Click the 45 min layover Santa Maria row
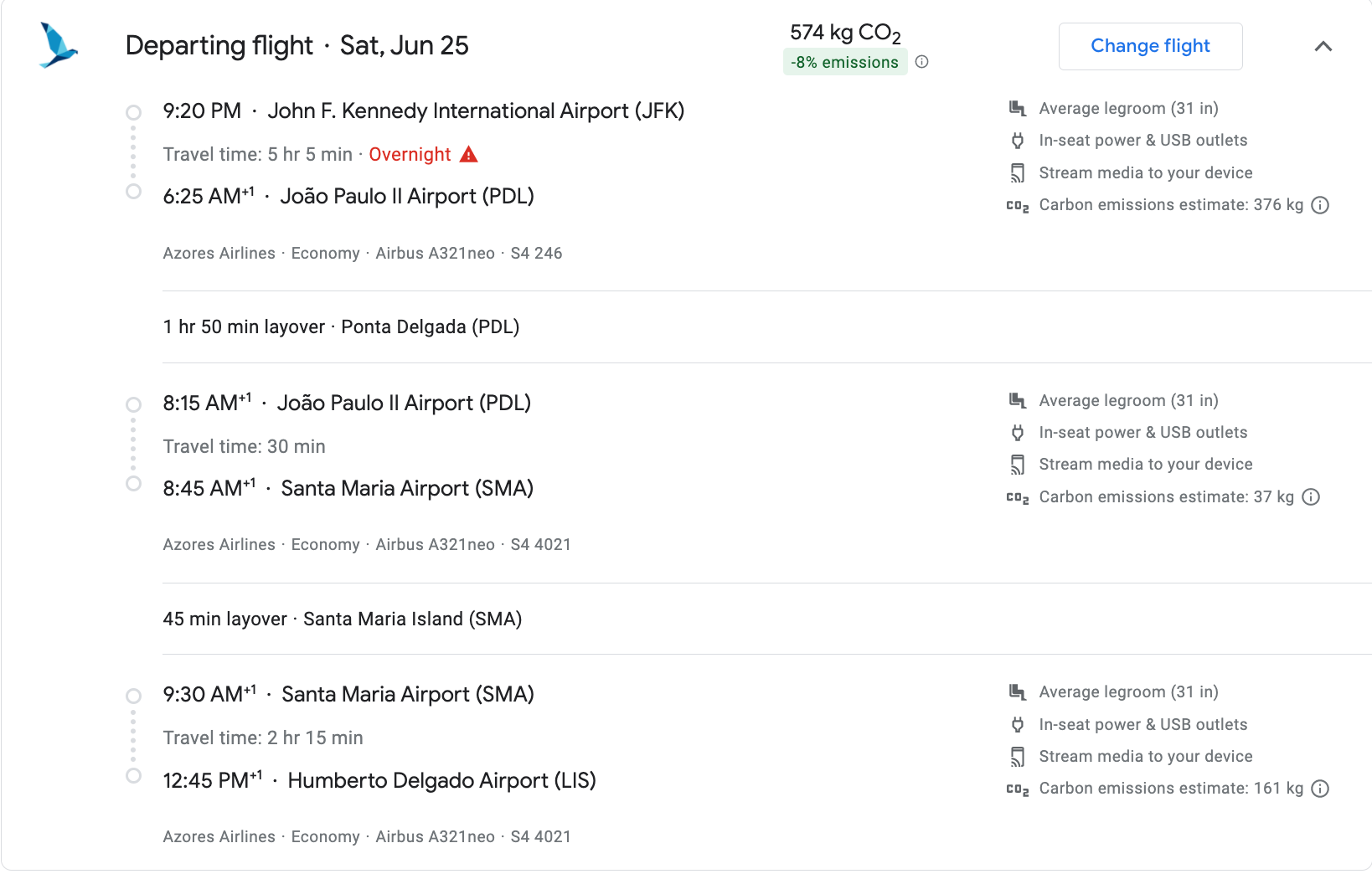This screenshot has width=1372, height=879. [766, 619]
